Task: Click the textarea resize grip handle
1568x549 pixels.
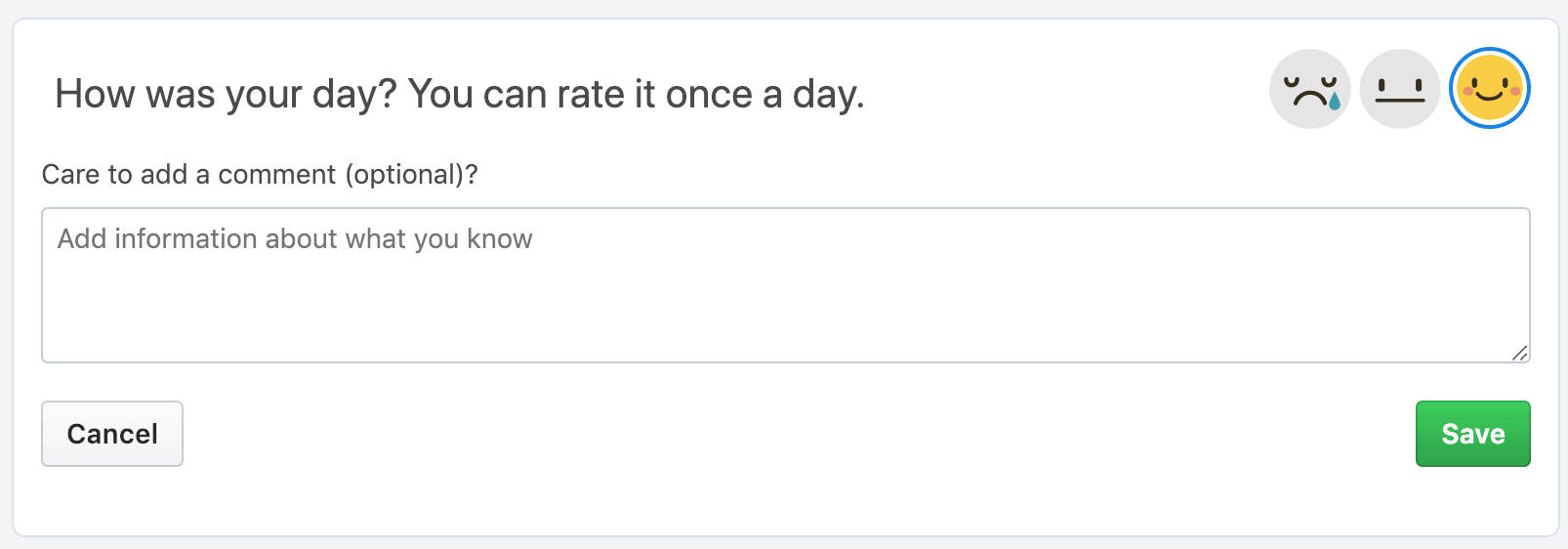Action: 1519,353
